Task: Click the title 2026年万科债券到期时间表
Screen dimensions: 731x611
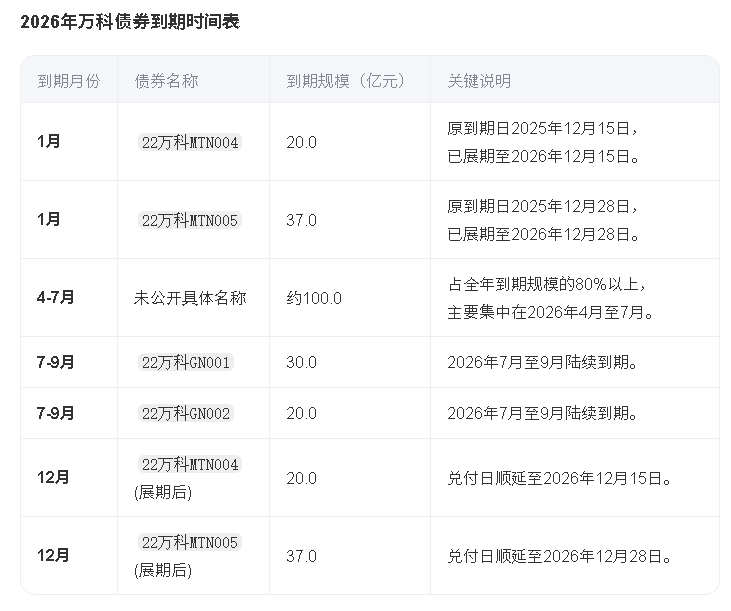Action: click(x=130, y=22)
